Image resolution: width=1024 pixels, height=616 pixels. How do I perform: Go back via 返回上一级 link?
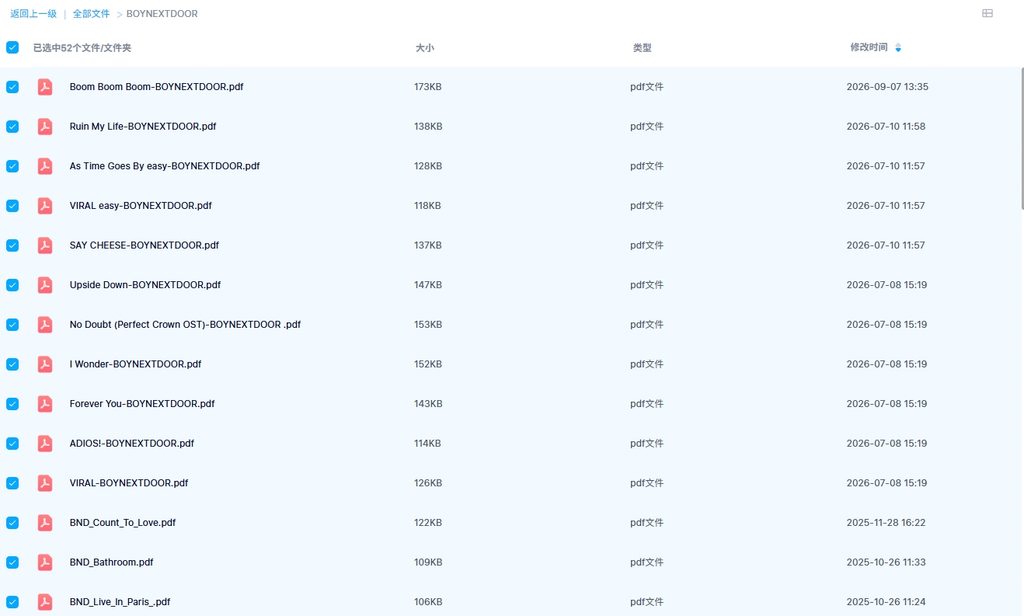pyautogui.click(x=33, y=14)
